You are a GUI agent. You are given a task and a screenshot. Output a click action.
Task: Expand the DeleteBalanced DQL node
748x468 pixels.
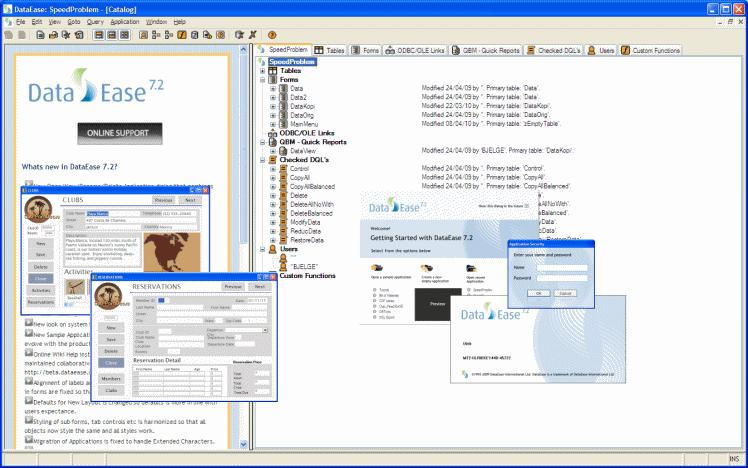coord(273,213)
